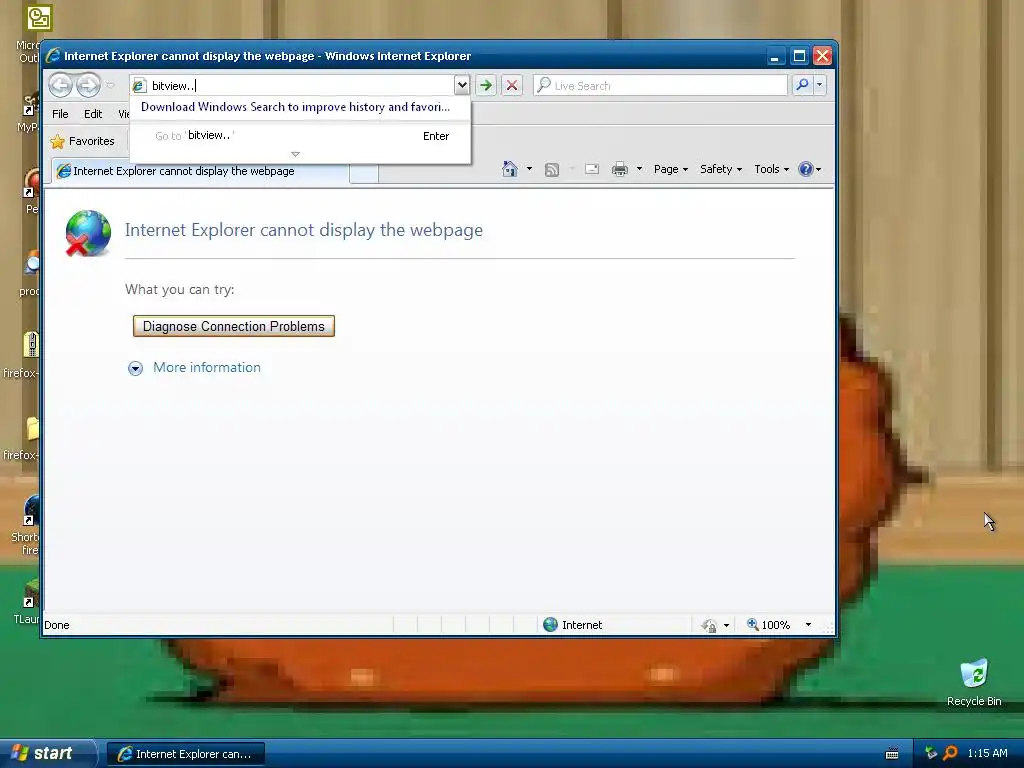1024x768 pixels.
Task: Click the green Go arrow button
Action: (485, 85)
